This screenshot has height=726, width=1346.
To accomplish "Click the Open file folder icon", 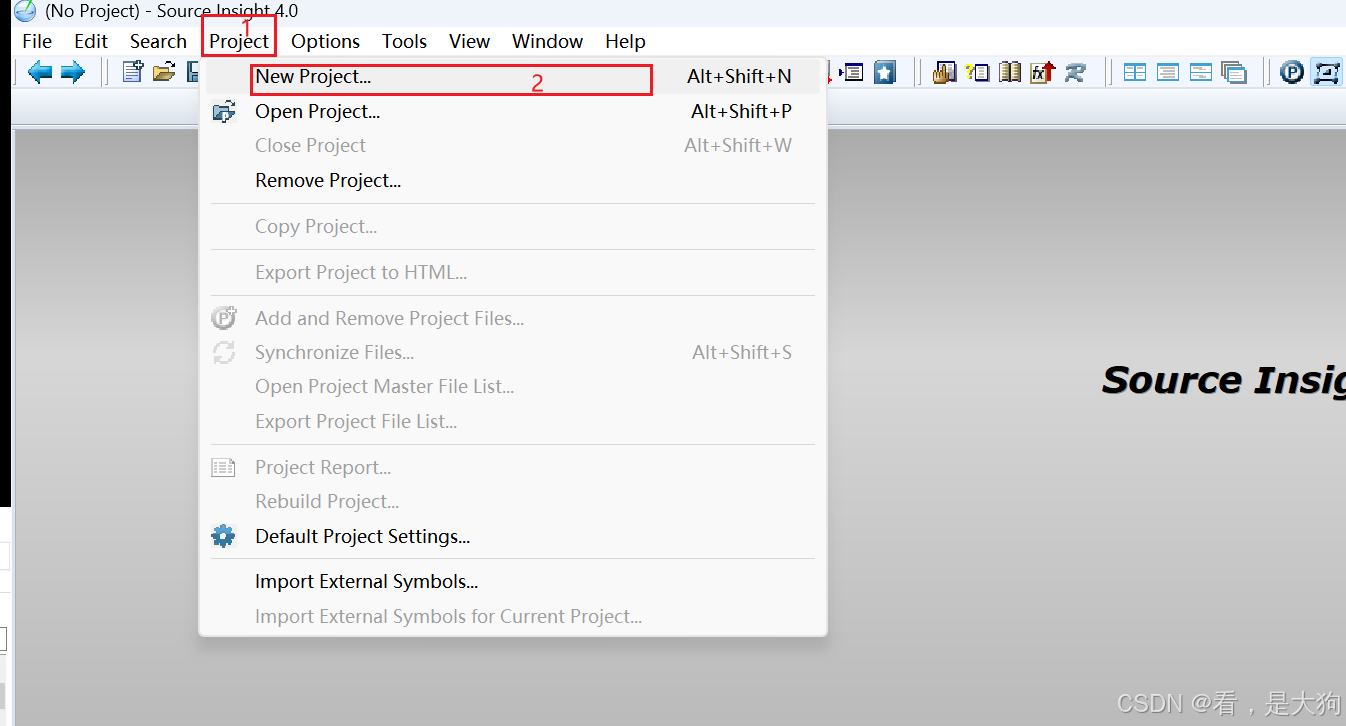I will click(x=164, y=72).
